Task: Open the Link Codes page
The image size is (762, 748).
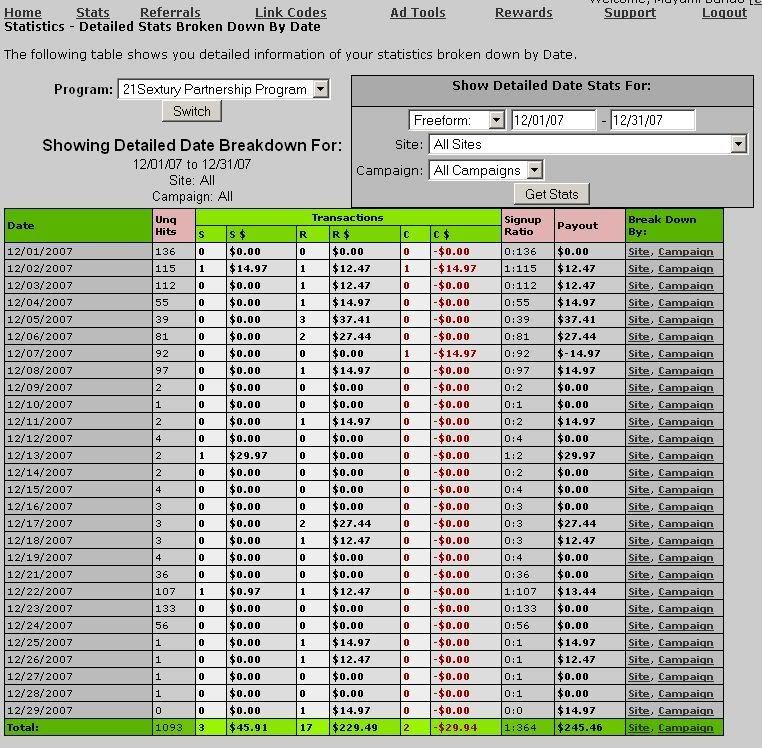Action: [290, 13]
